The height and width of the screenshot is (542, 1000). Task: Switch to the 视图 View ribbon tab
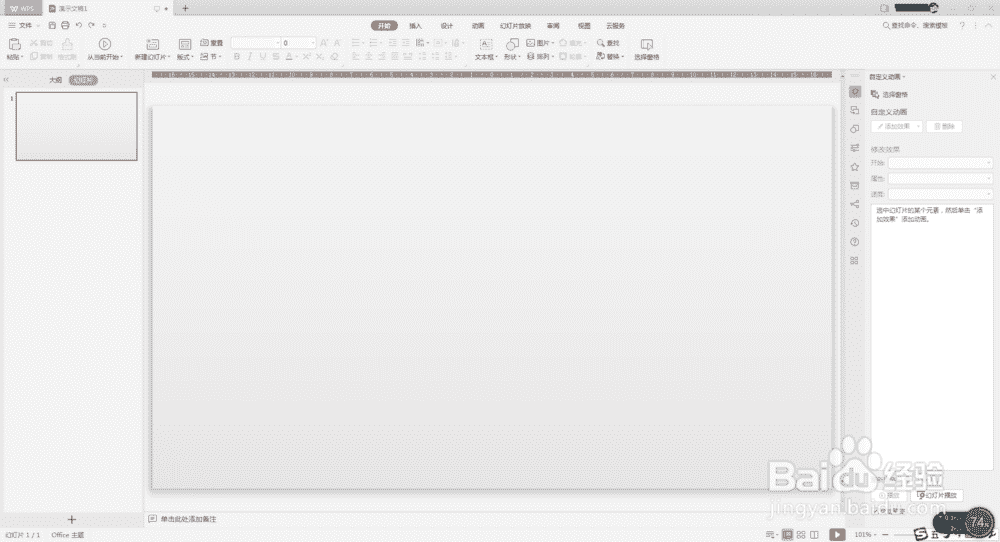coord(584,26)
